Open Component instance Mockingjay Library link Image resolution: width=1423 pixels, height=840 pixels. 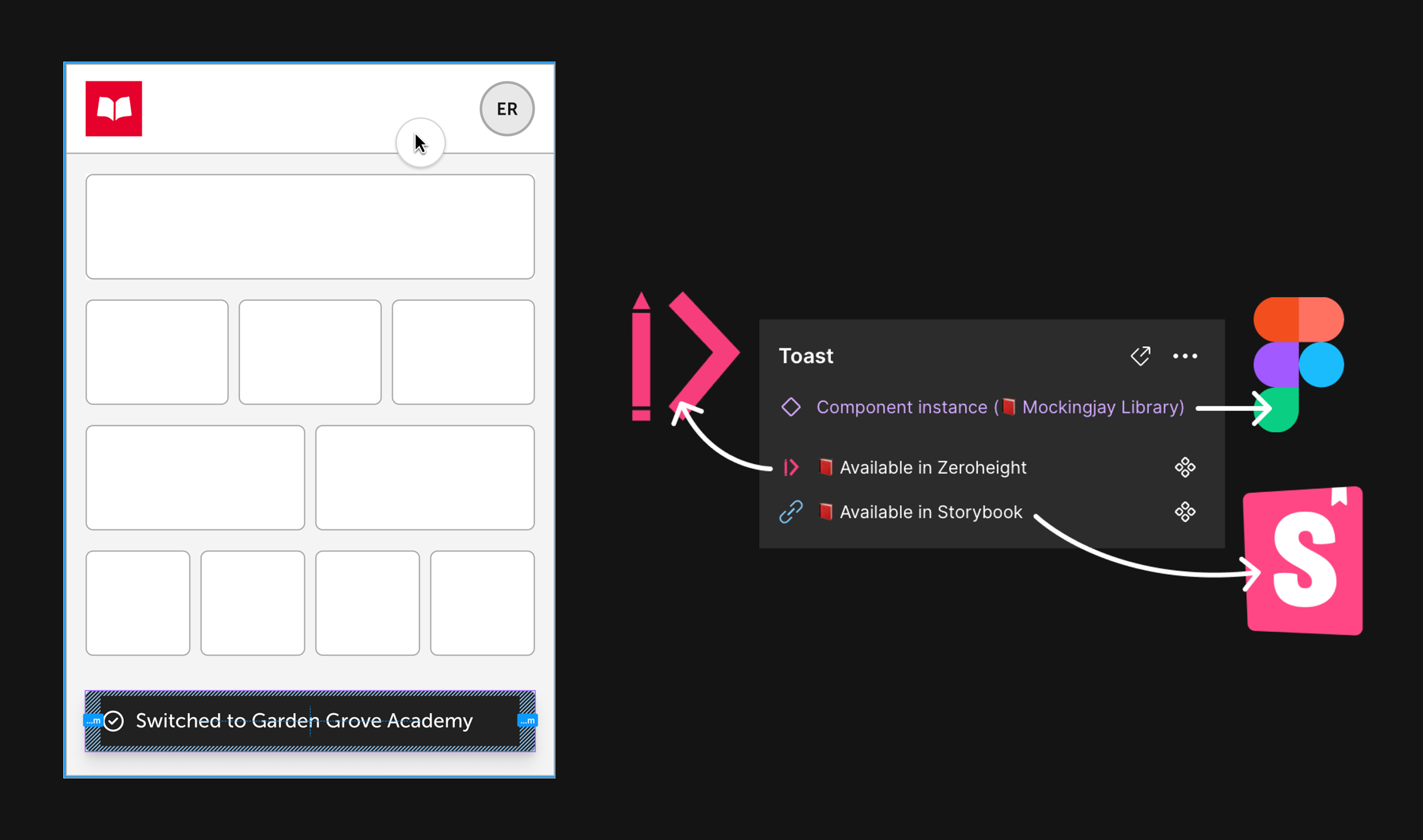(999, 407)
